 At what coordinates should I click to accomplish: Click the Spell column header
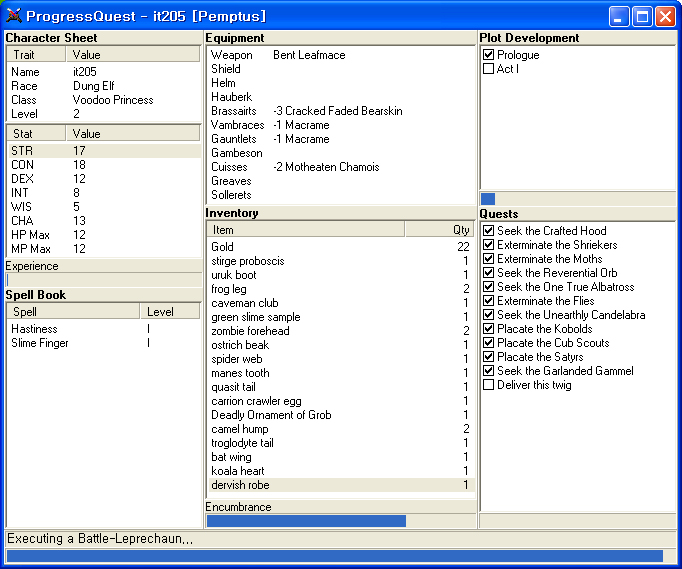(x=73, y=311)
